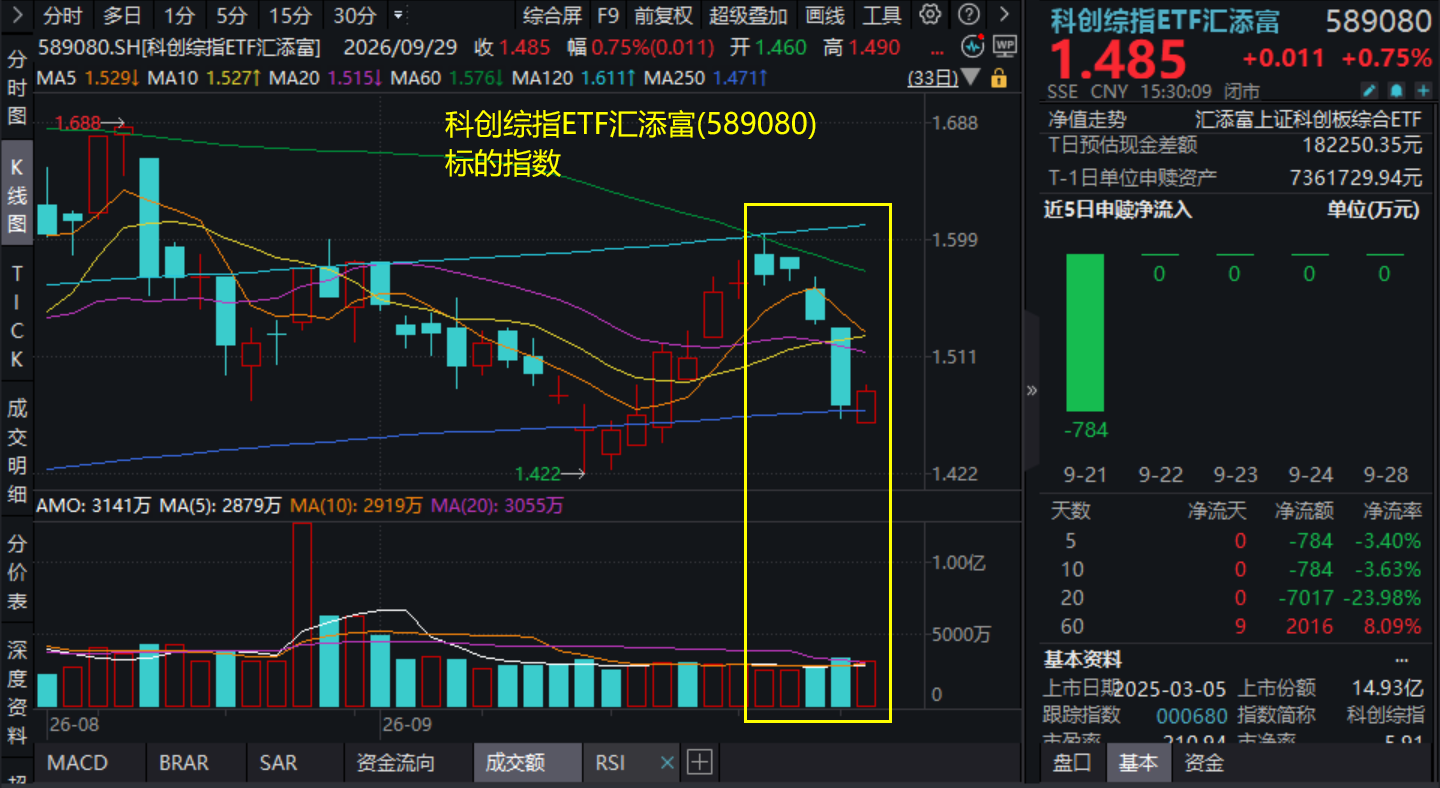The width and height of the screenshot is (1440, 788).
Task: Click the pencil edit icon in quote panel
Action: pyautogui.click(x=1370, y=91)
